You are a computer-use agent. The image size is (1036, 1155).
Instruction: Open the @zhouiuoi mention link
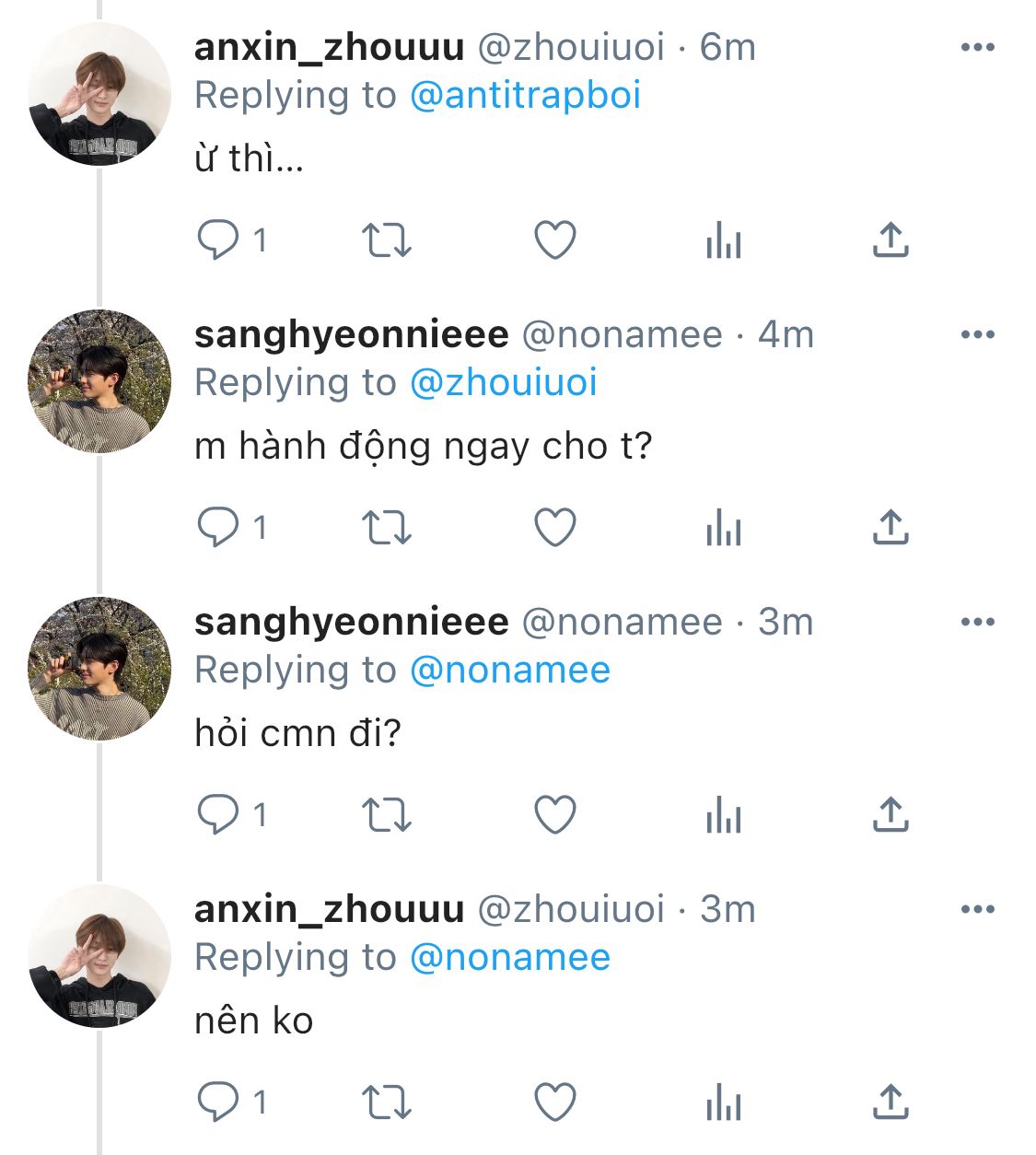503,383
